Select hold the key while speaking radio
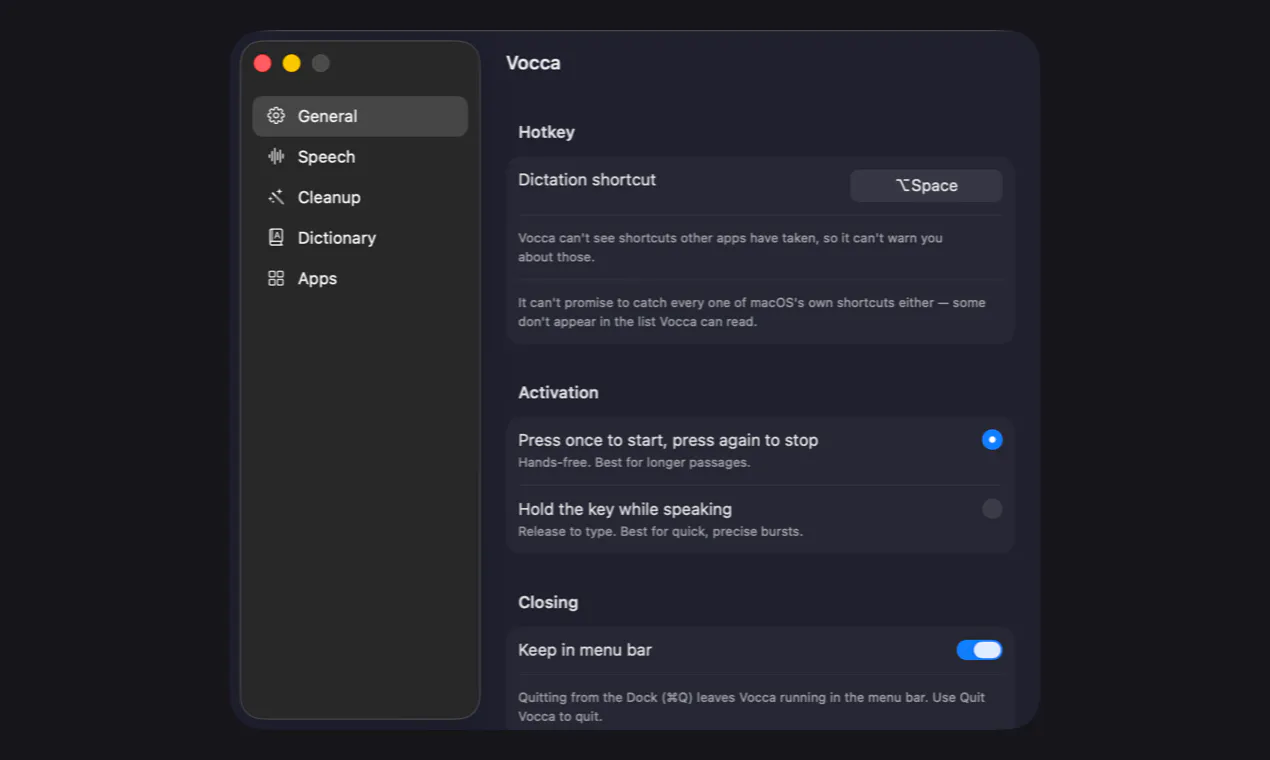This screenshot has width=1270, height=760. pyautogui.click(x=992, y=509)
